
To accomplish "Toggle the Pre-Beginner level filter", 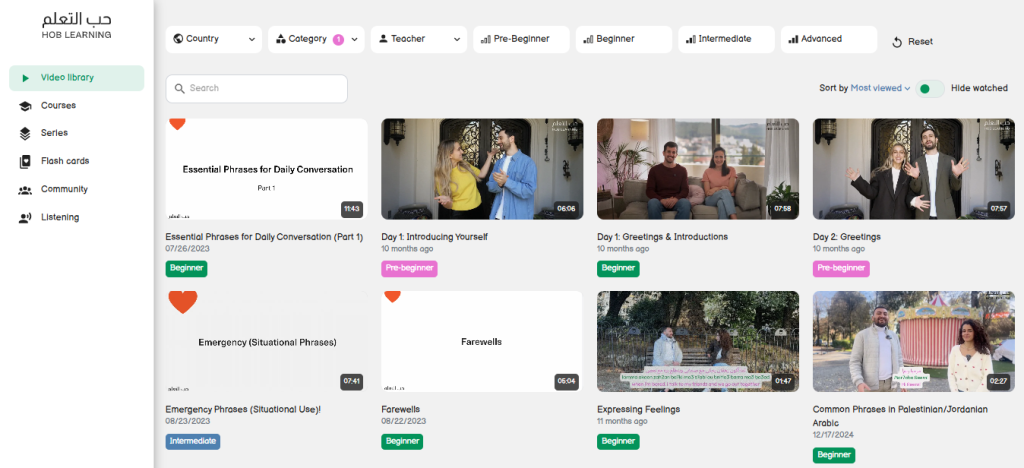I will [521, 40].
